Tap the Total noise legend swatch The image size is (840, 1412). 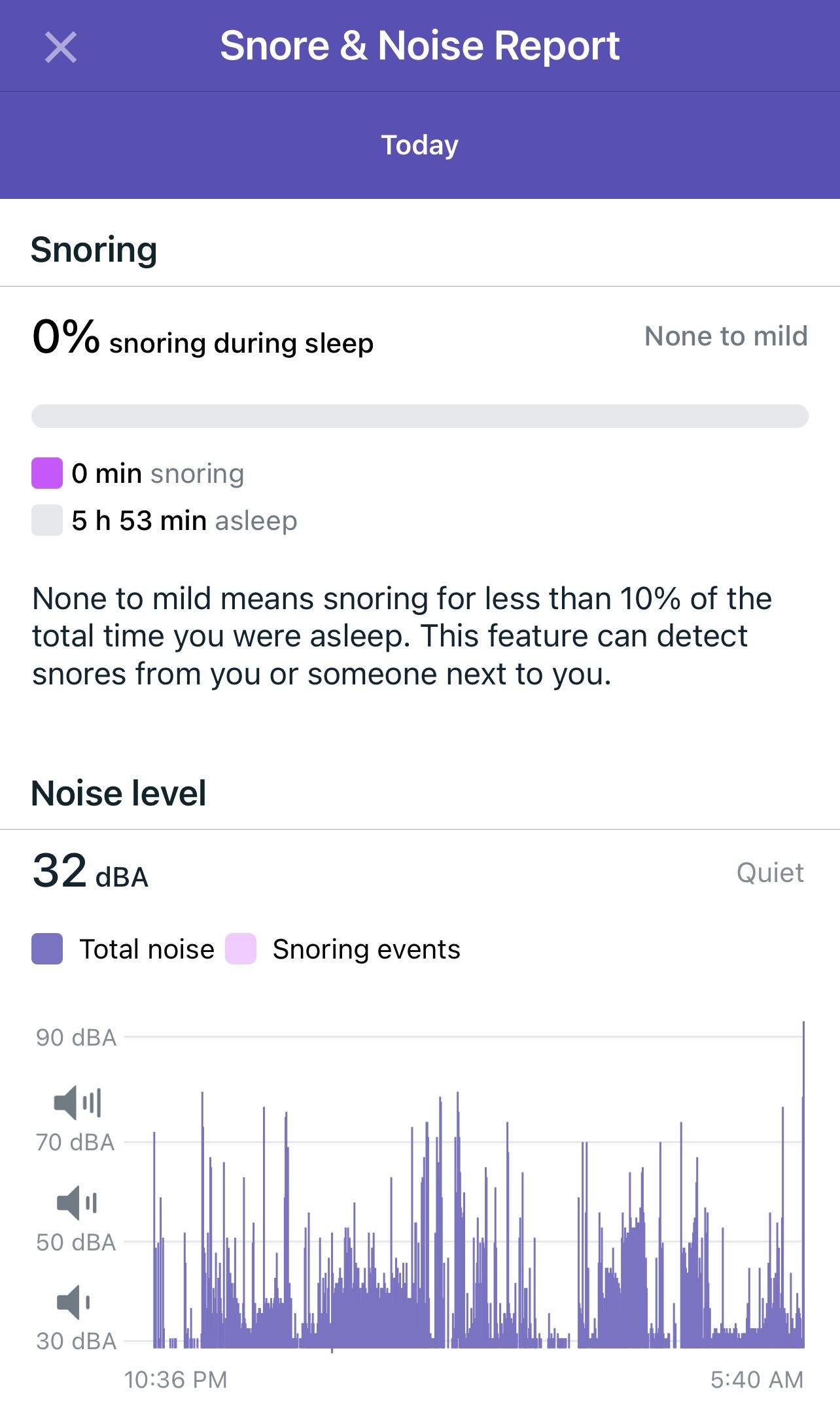47,949
